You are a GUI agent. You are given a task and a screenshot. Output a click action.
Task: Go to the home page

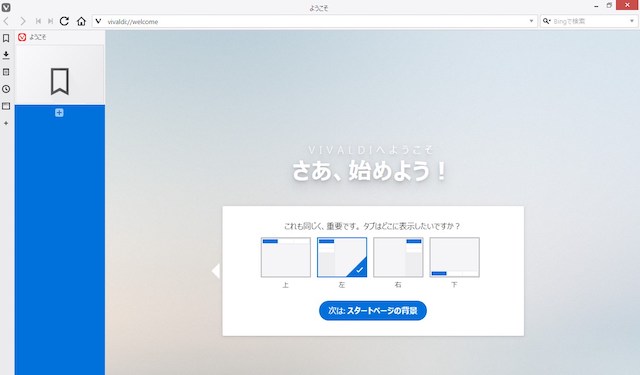[81, 21]
